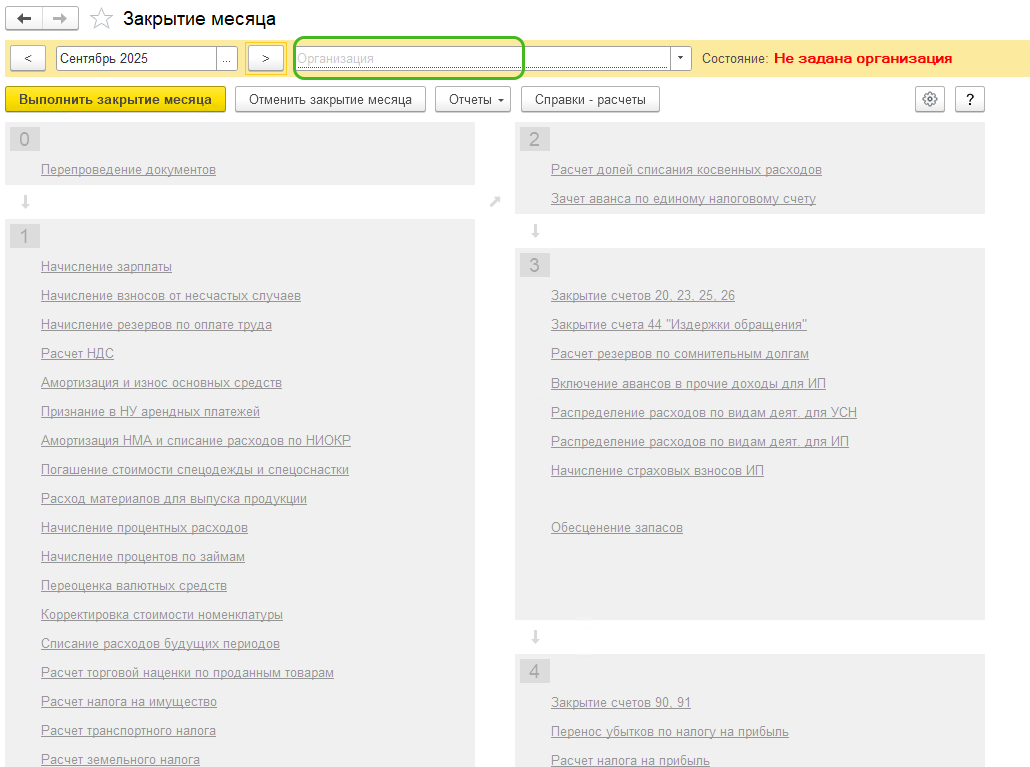Viewport: 1030px width, 767px height.
Task: Open the Отчеты dropdown menu
Action: tap(473, 99)
